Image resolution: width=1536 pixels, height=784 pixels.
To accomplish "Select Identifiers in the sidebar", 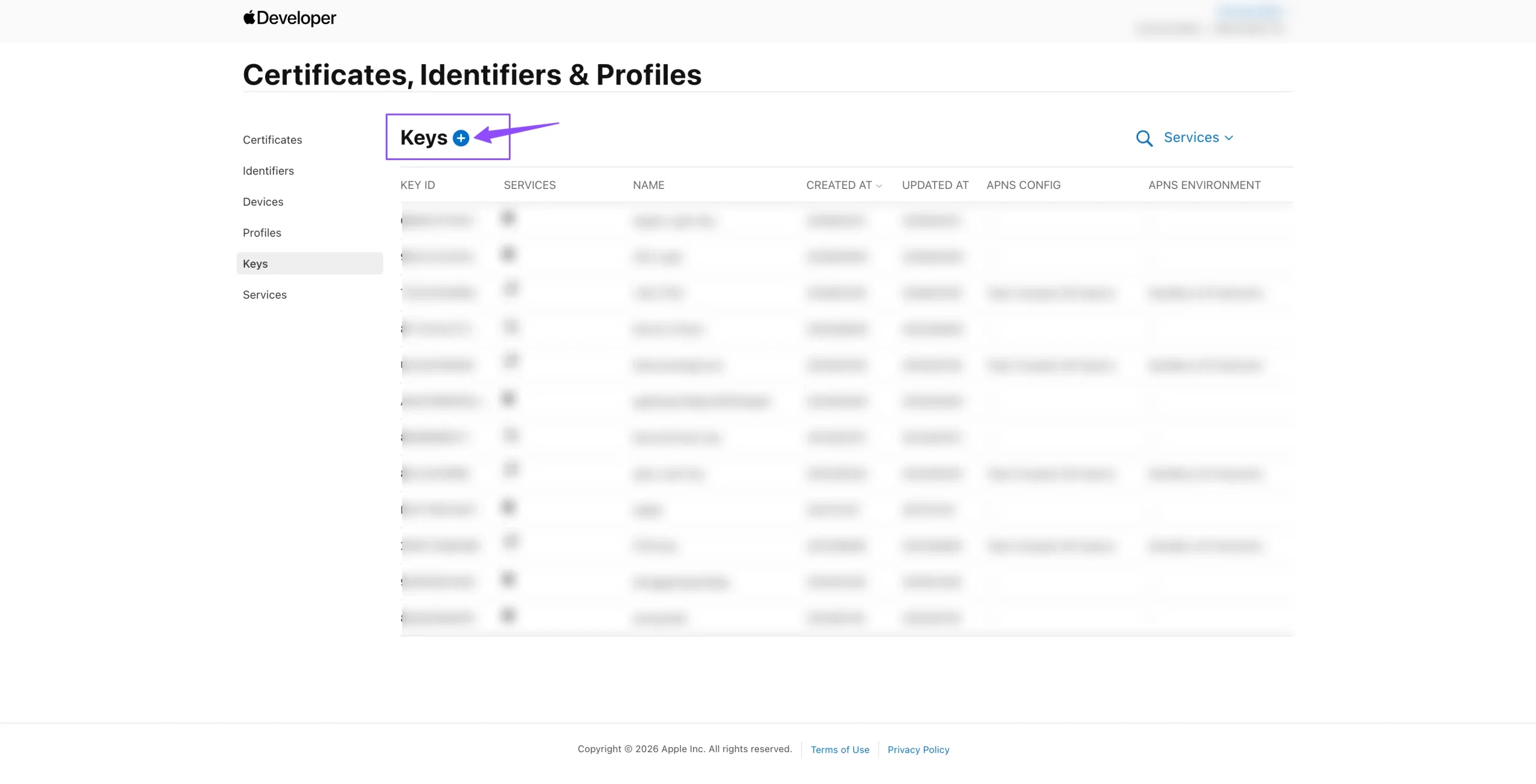I will tap(268, 171).
